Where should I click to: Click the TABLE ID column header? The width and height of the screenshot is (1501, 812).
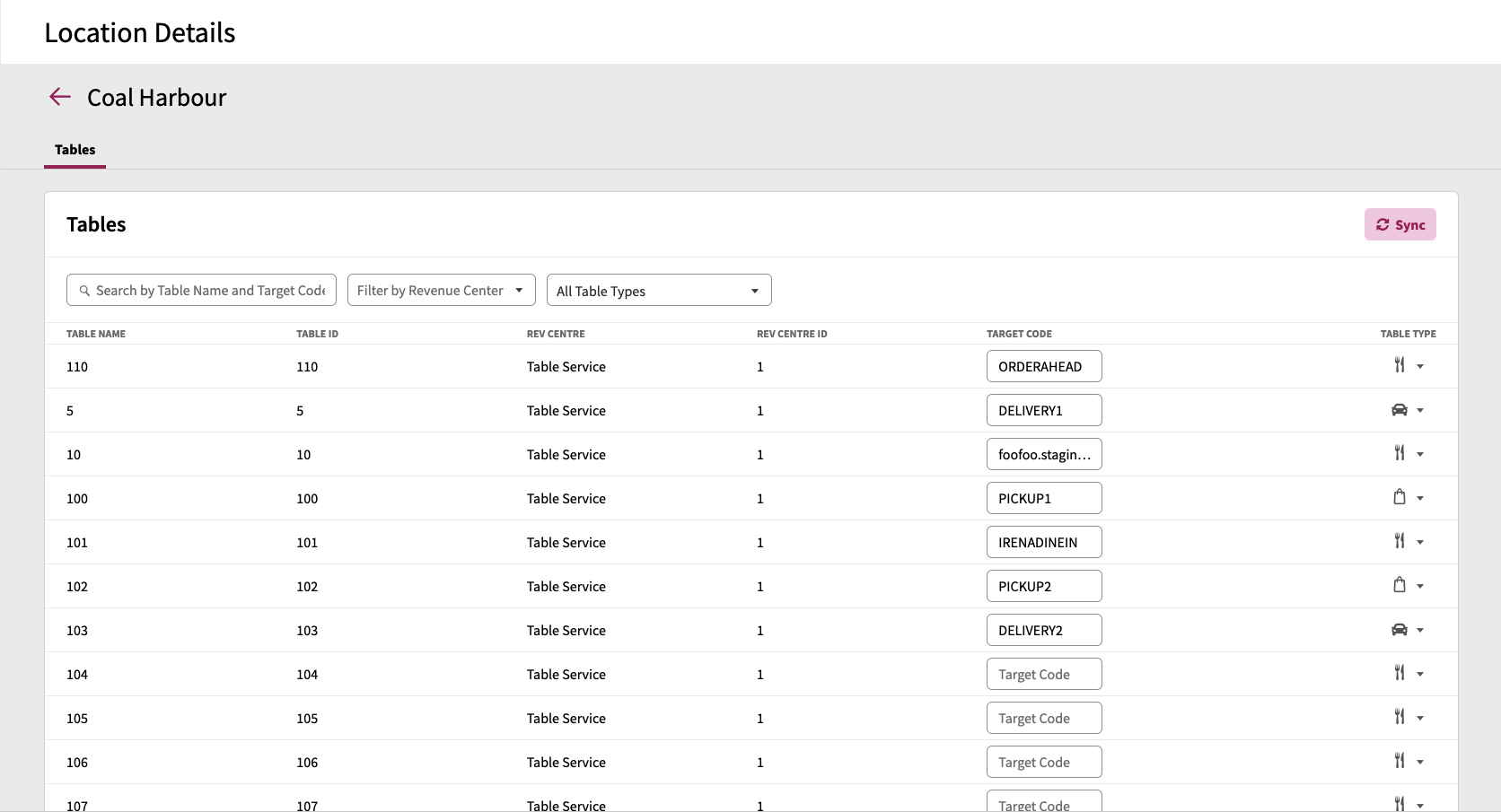point(317,334)
